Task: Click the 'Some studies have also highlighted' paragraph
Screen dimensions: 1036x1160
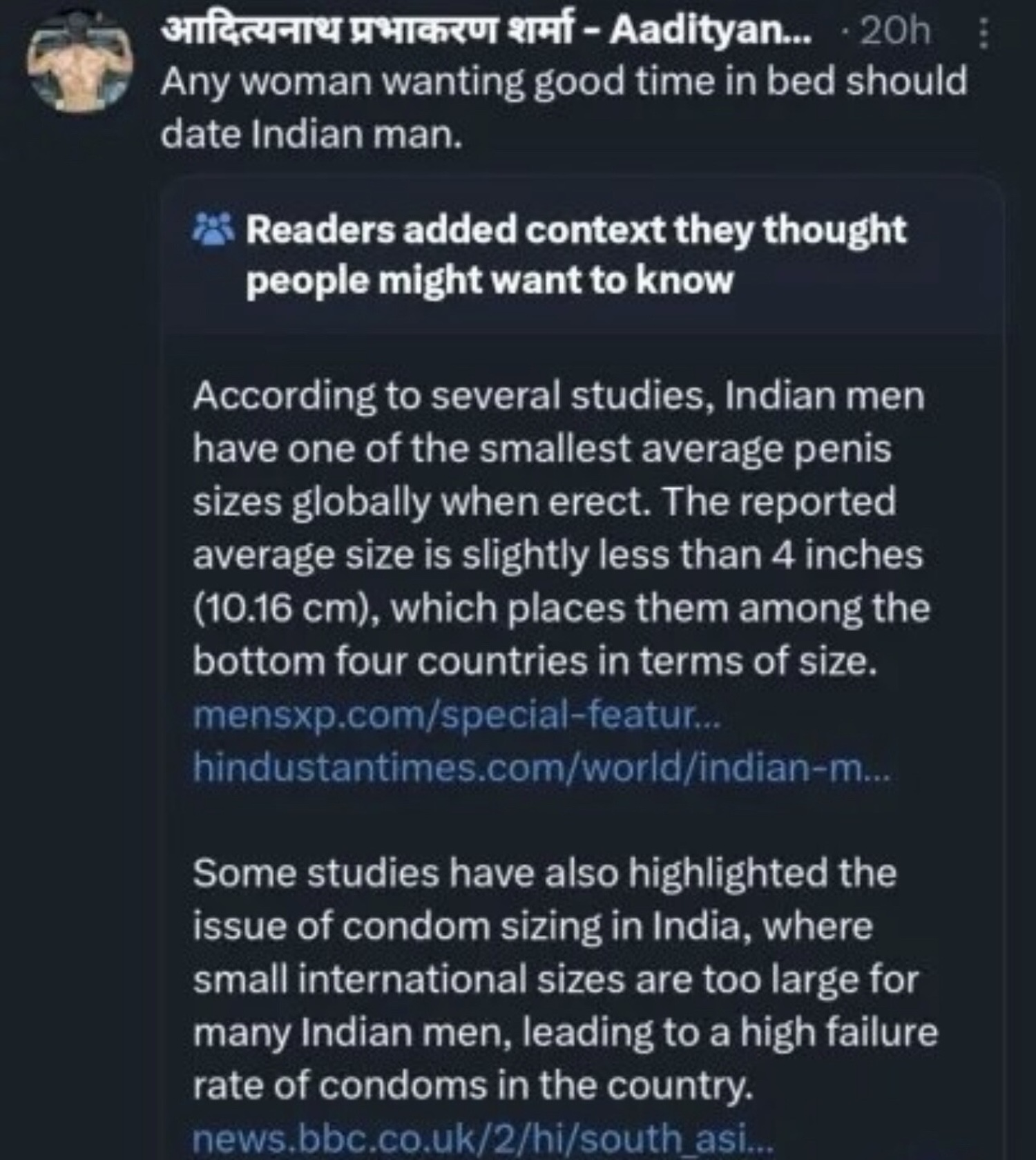Action: [544, 873]
